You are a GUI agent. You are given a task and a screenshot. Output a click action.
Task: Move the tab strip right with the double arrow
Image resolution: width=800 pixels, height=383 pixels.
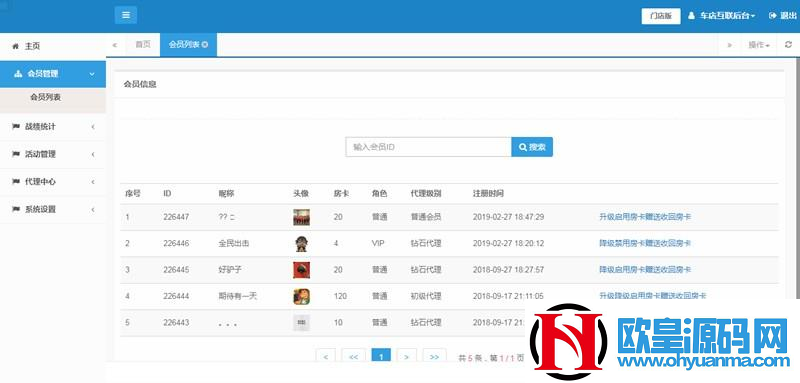pos(730,45)
